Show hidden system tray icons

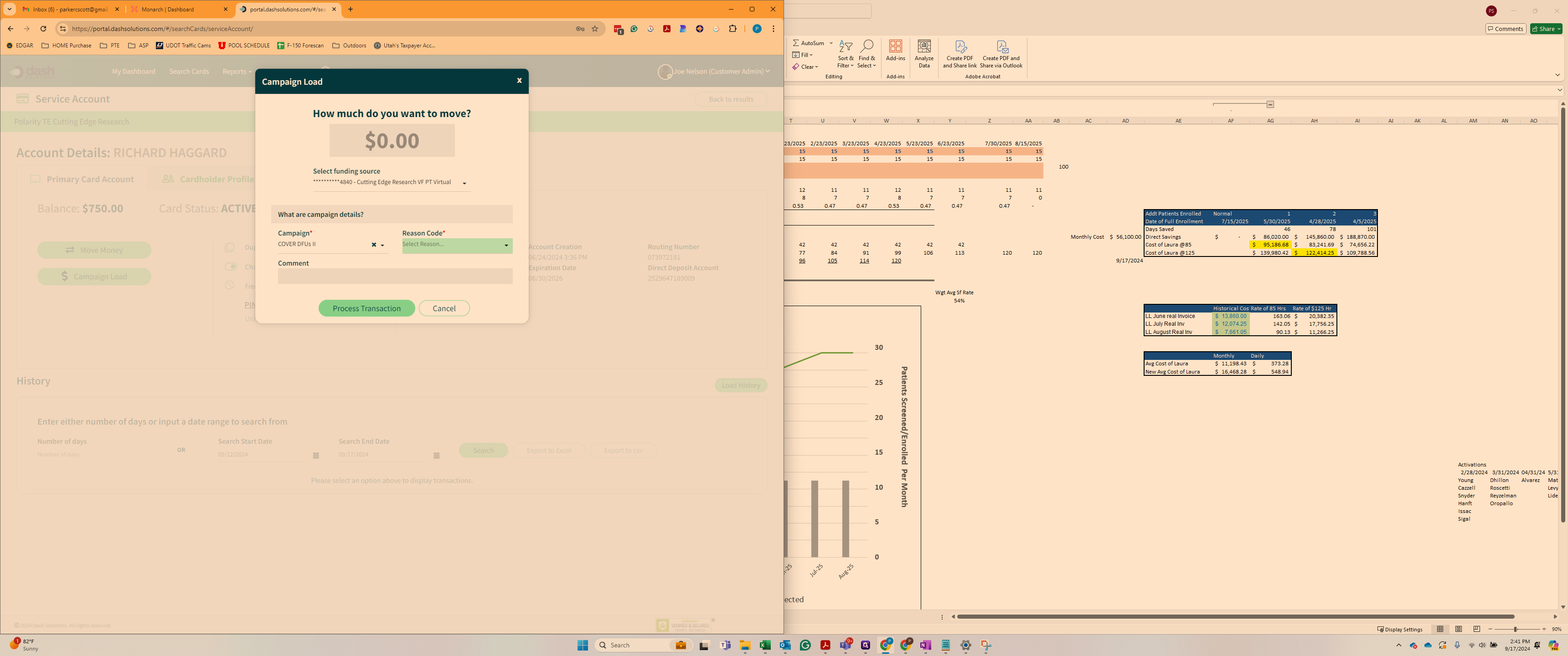tap(1399, 645)
